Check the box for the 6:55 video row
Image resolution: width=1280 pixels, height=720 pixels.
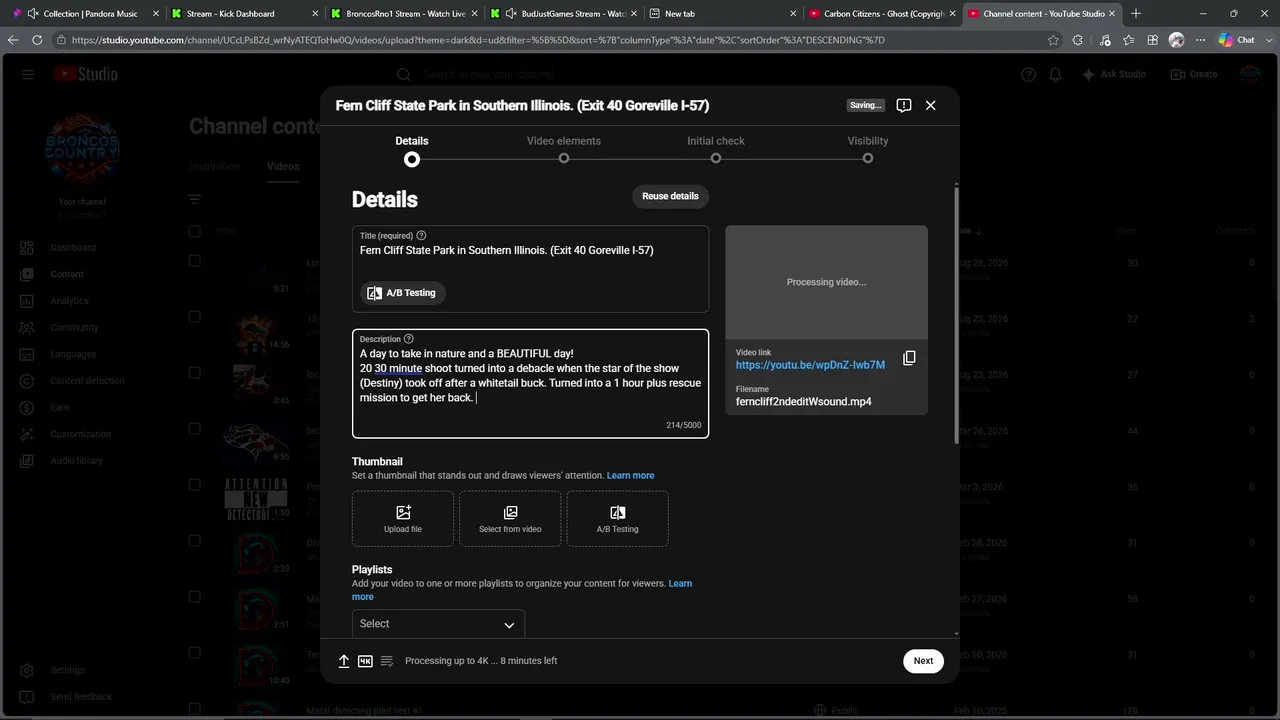(x=195, y=429)
